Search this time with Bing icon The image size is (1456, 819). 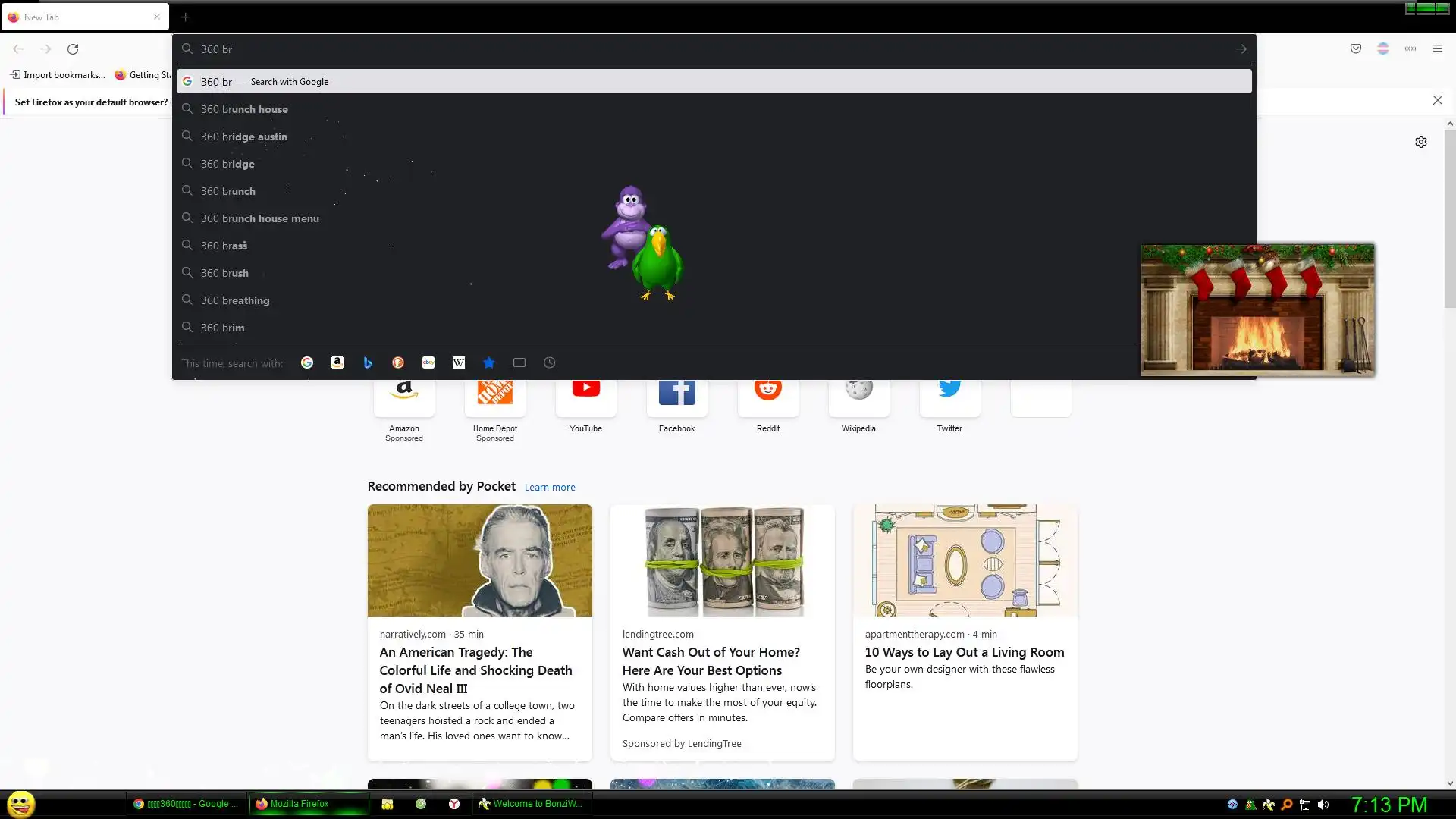coord(368,362)
